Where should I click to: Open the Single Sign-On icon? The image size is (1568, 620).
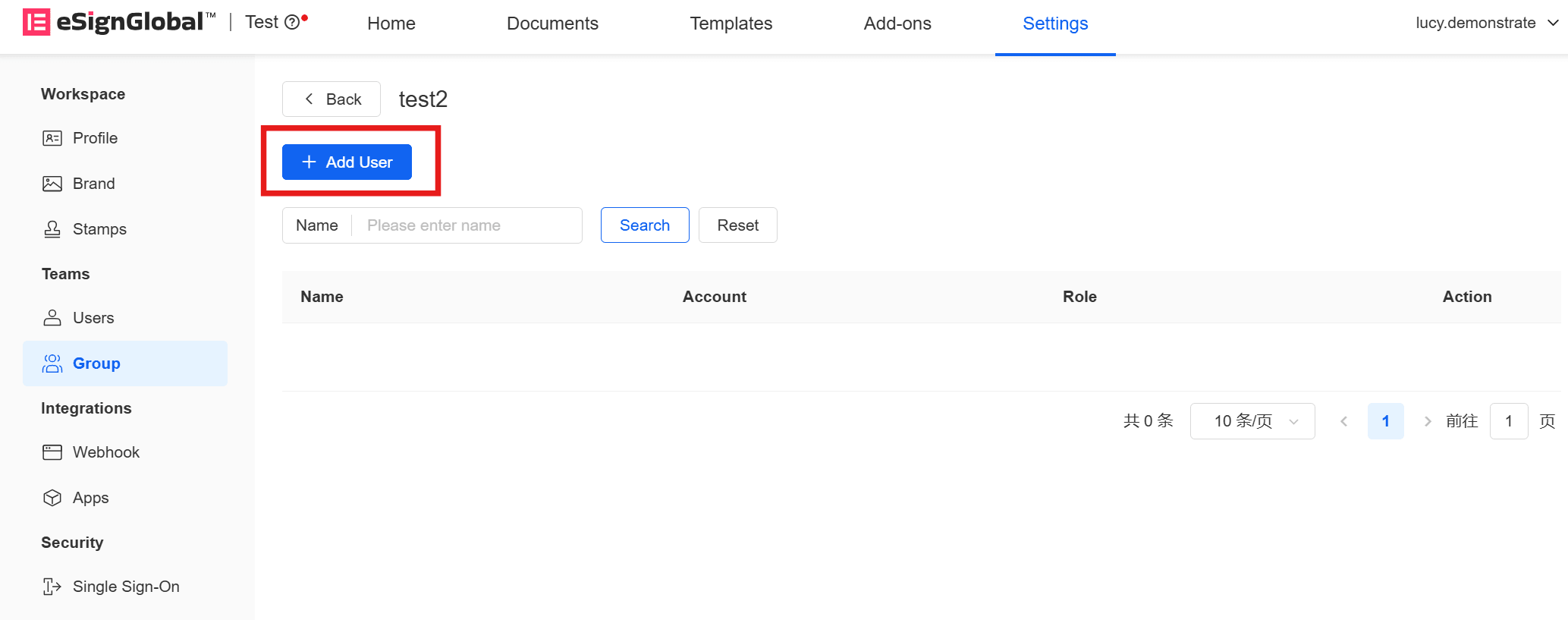click(52, 587)
